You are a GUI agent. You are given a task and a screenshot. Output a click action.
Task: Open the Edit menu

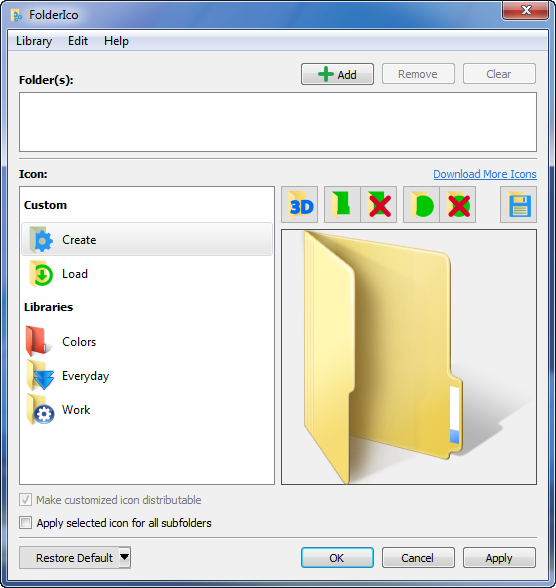[x=78, y=41]
